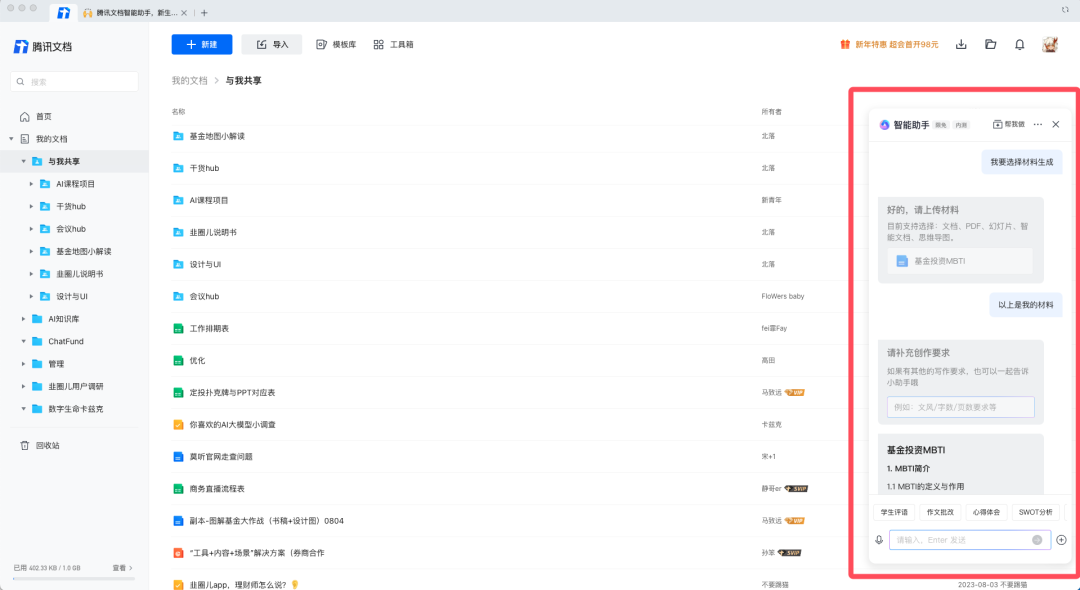Click the 回收站 trash icon in the sidebar

25,445
